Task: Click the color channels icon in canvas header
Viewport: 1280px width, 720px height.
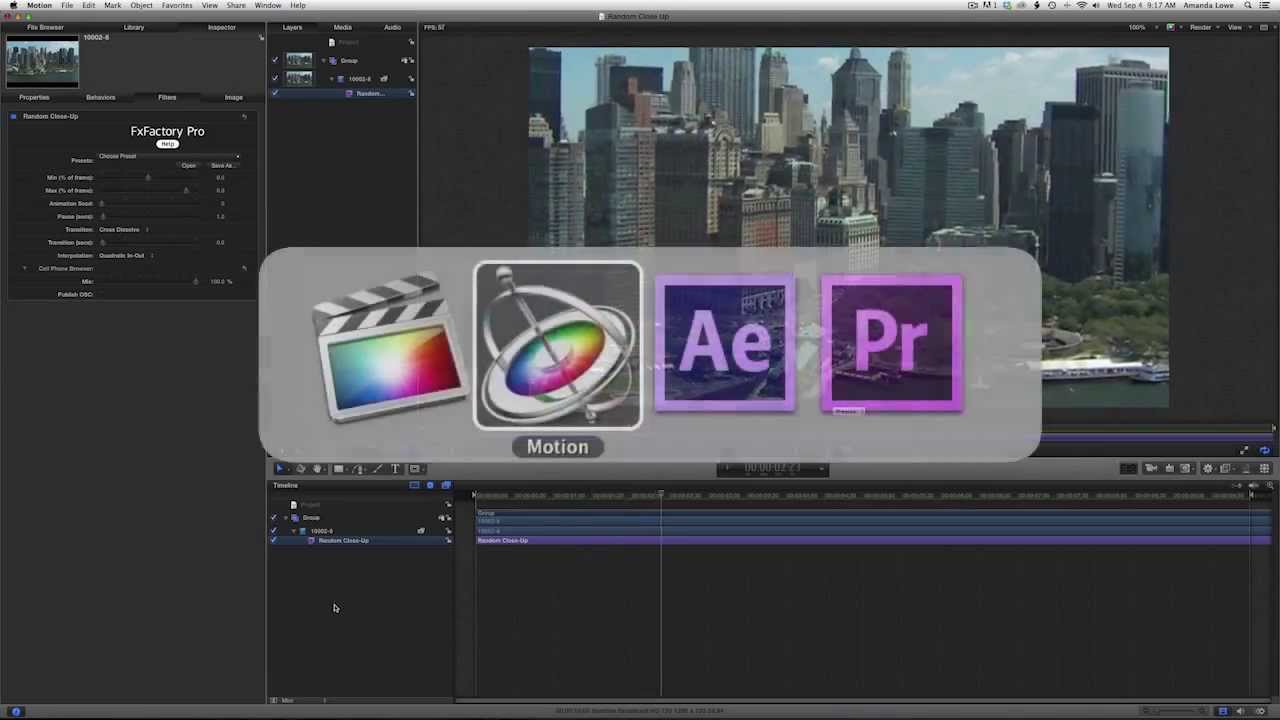Action: pyautogui.click(x=1170, y=27)
